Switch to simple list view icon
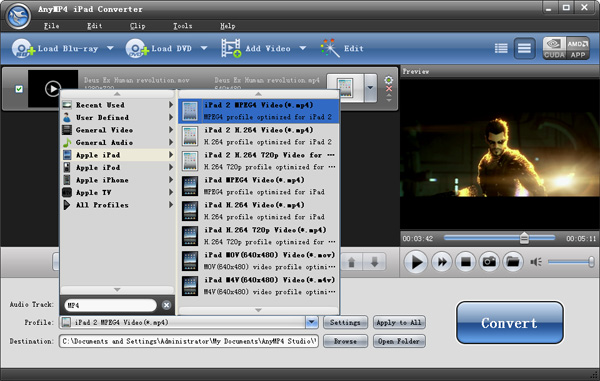This screenshot has width=600, height=381. click(x=524, y=48)
